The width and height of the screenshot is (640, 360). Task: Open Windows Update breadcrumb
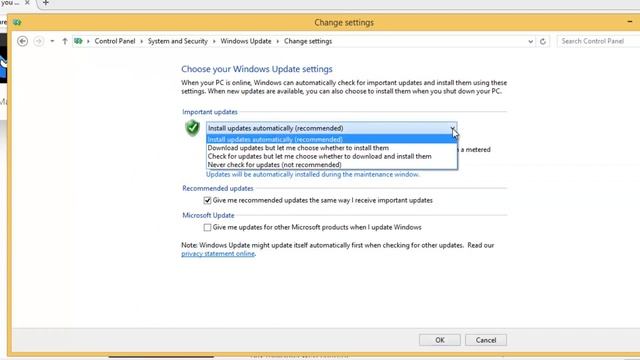(x=246, y=41)
